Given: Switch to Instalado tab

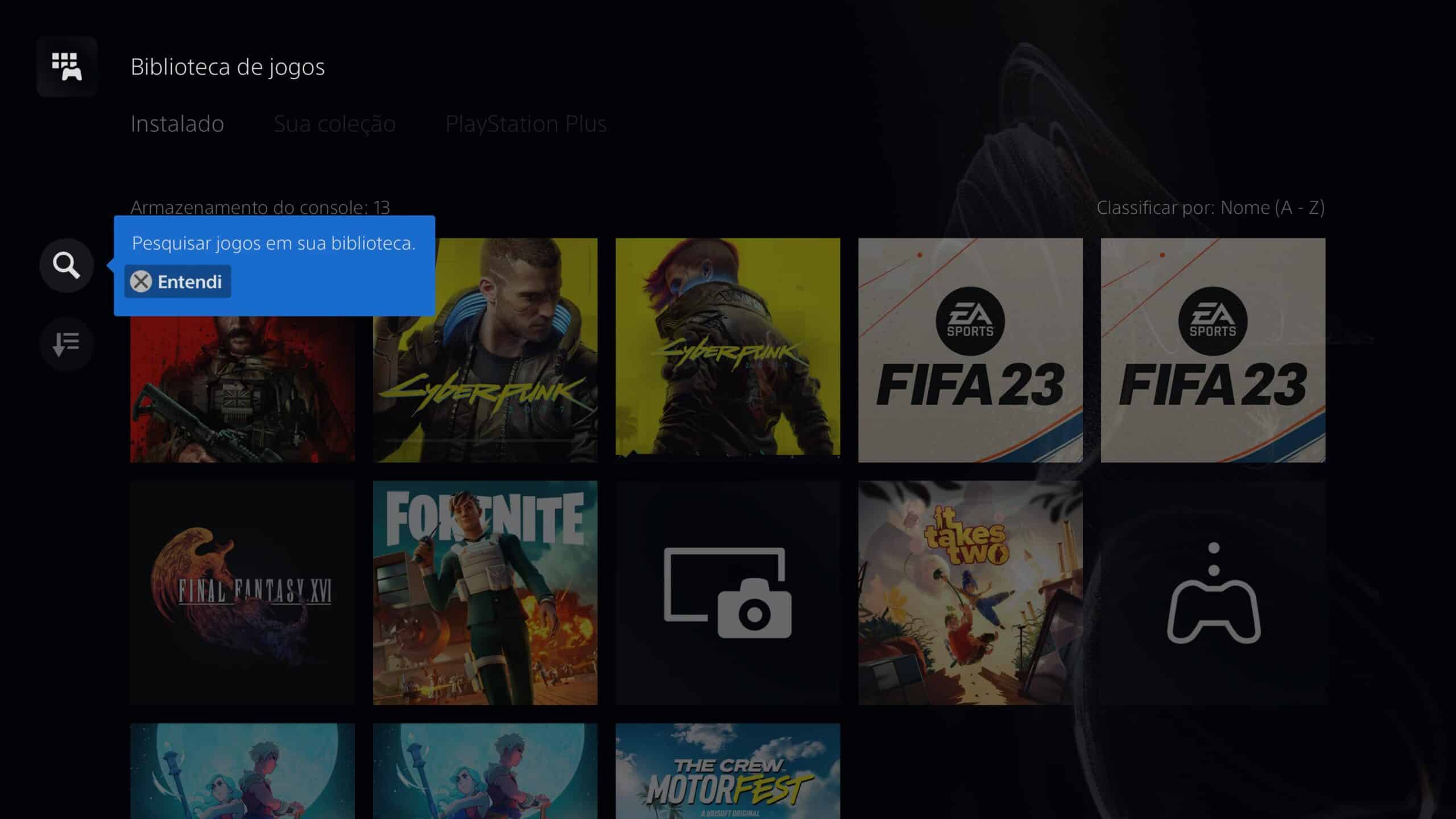Looking at the screenshot, I should pyautogui.click(x=177, y=123).
